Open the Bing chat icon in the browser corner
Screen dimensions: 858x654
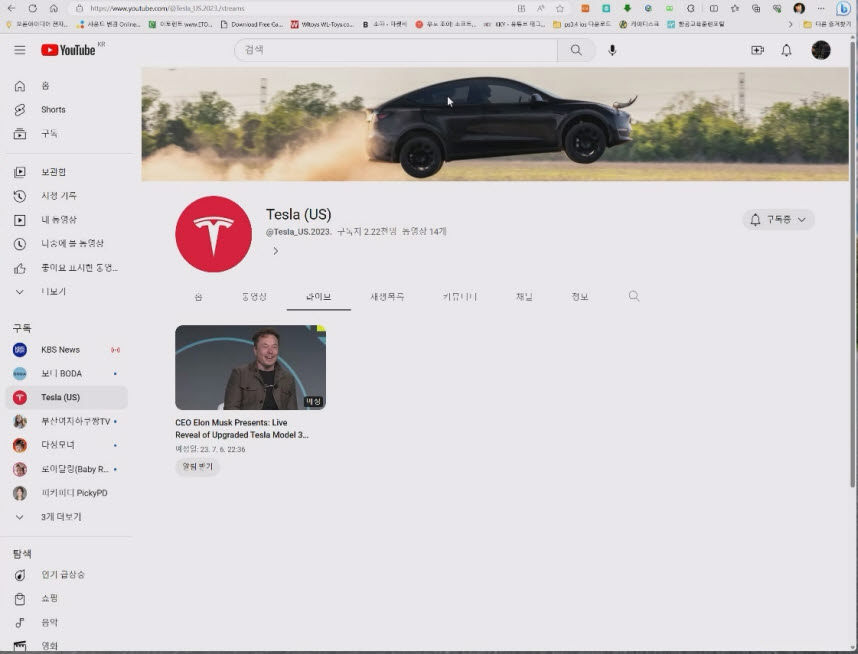coord(843,8)
